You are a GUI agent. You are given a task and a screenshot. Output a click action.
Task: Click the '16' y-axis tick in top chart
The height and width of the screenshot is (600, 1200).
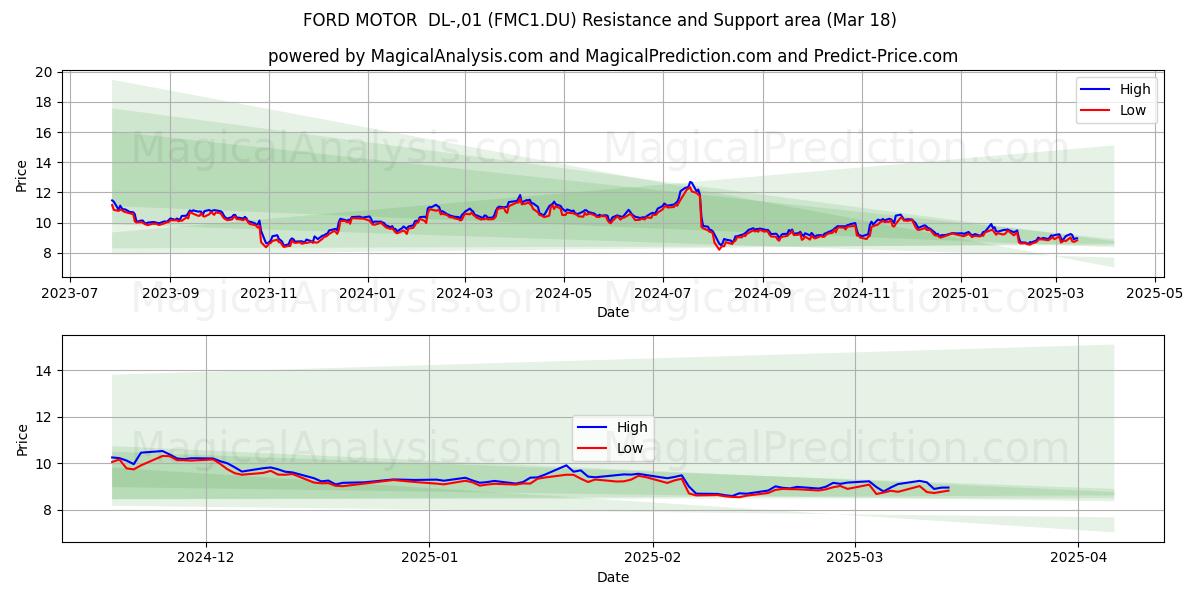pyautogui.click(x=44, y=132)
